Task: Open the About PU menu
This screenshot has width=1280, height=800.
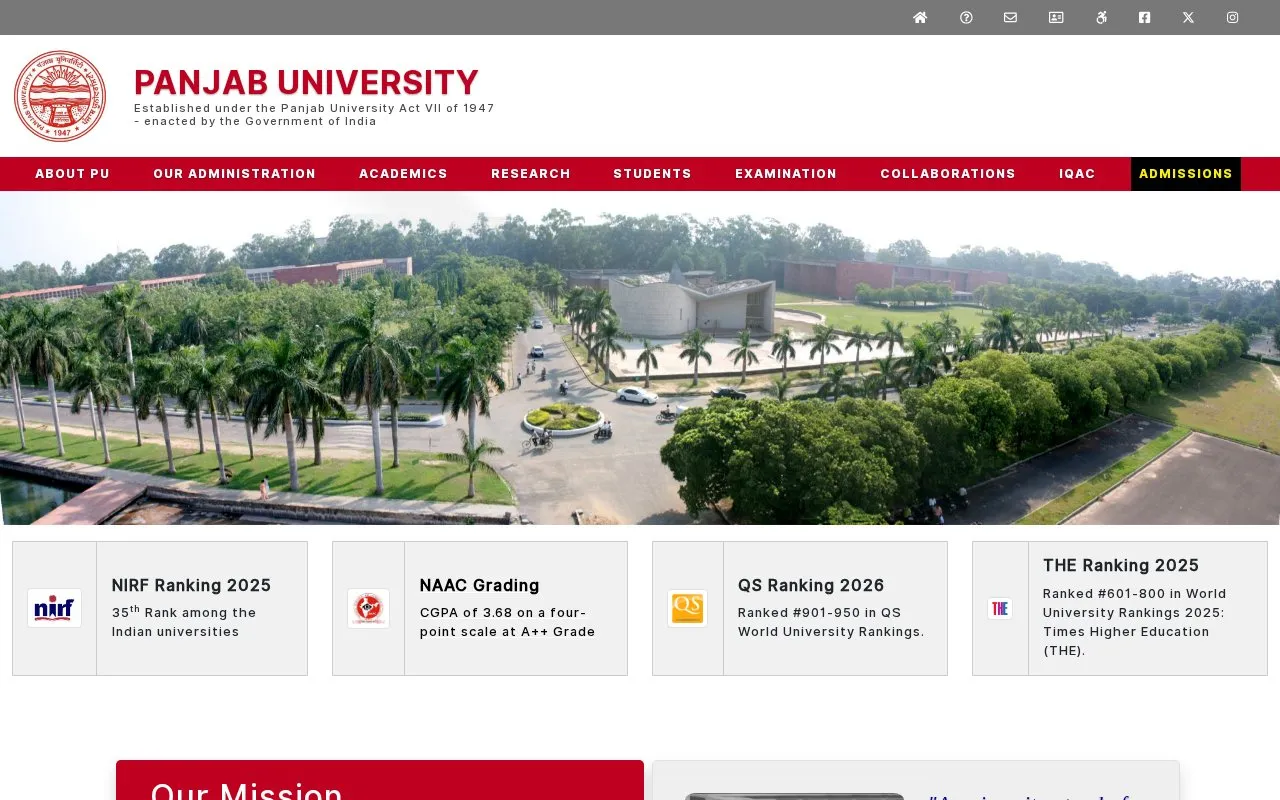Action: pyautogui.click(x=73, y=174)
